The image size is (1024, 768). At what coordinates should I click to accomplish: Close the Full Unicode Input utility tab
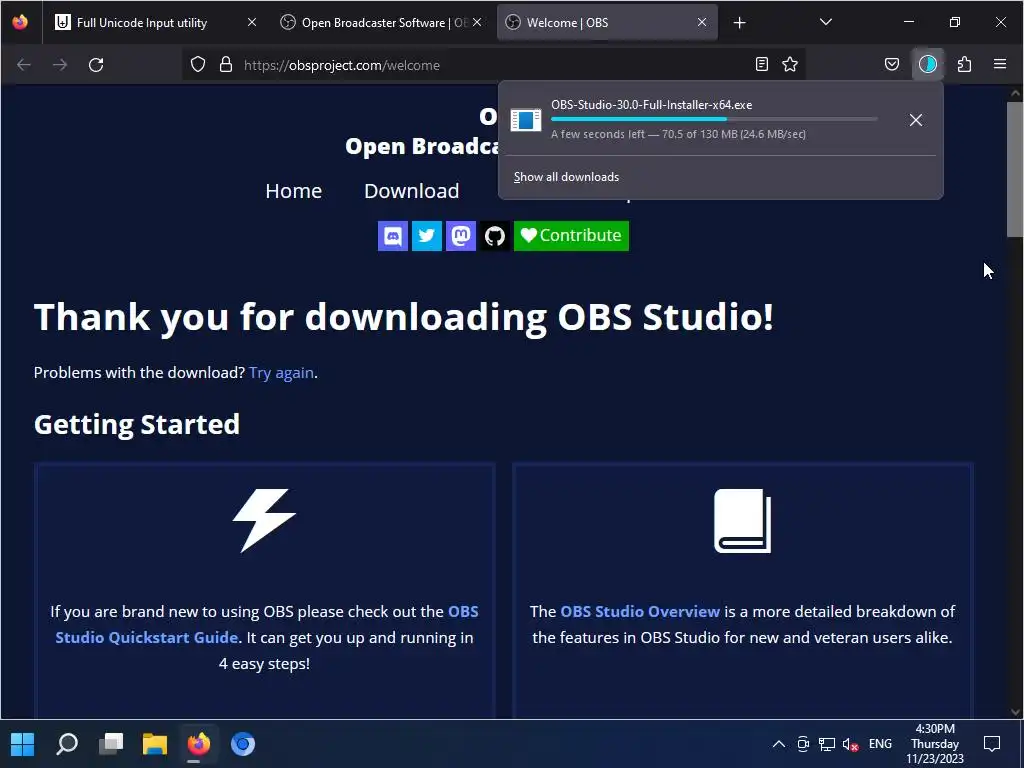click(x=251, y=22)
